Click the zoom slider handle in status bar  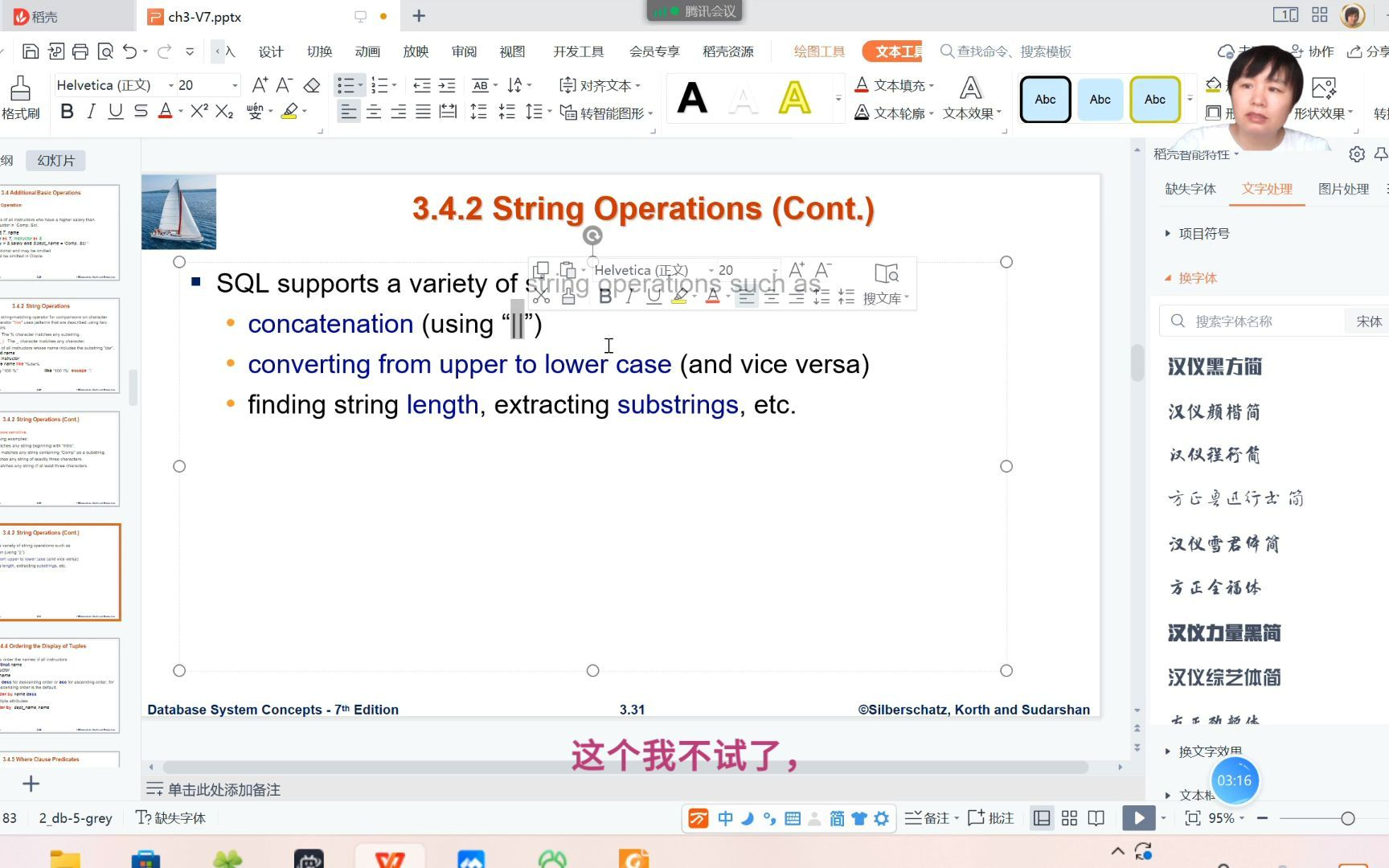(1348, 818)
